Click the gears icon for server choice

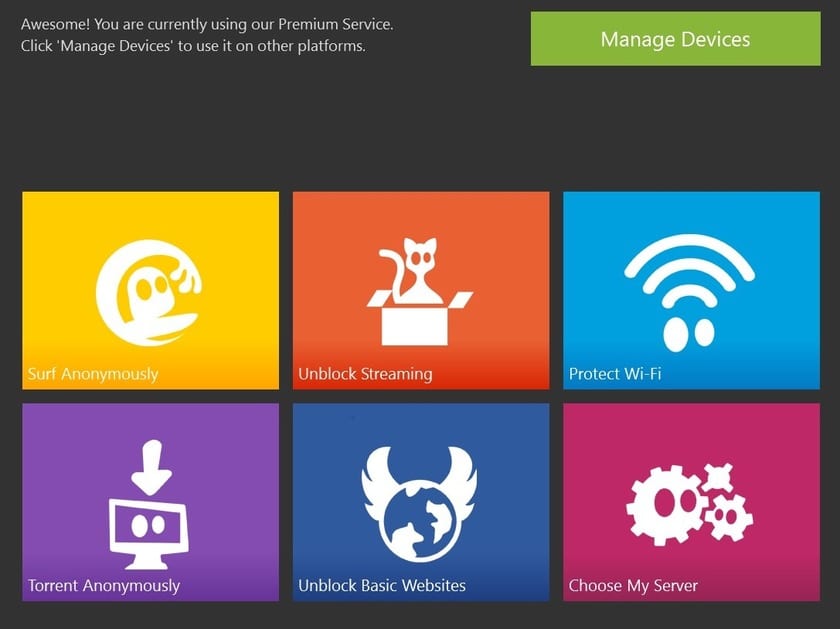pos(689,503)
